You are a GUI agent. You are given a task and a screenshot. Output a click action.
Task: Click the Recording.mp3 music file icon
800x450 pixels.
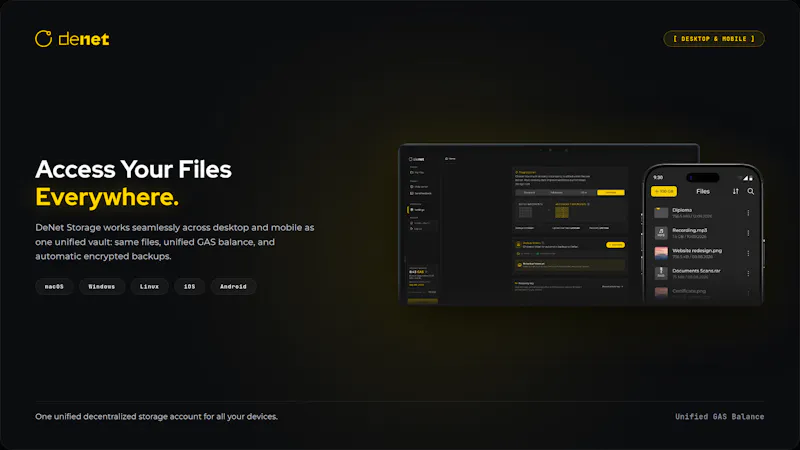(x=661, y=233)
